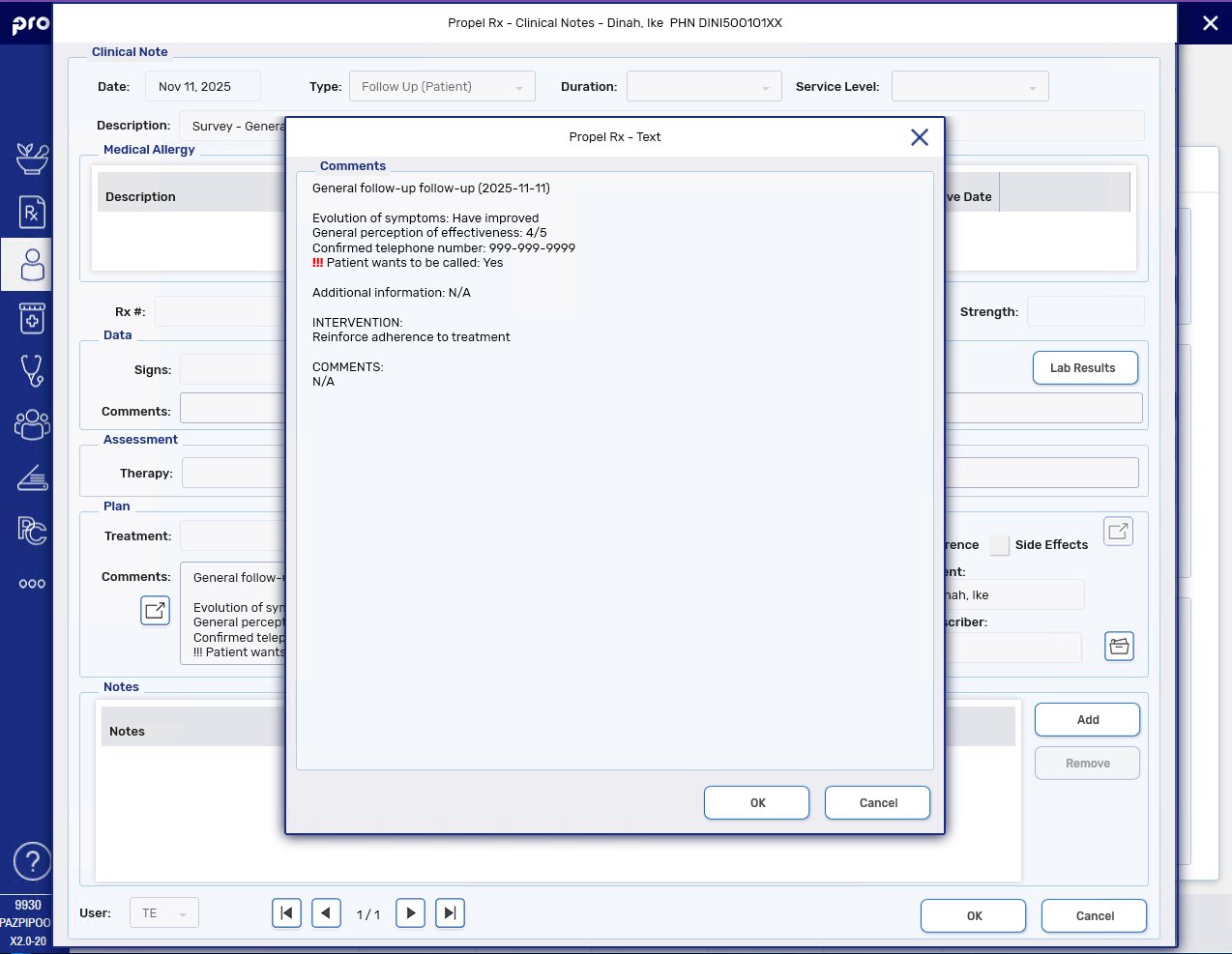Open the three-dots more options icon
1232x954 pixels.
click(32, 584)
